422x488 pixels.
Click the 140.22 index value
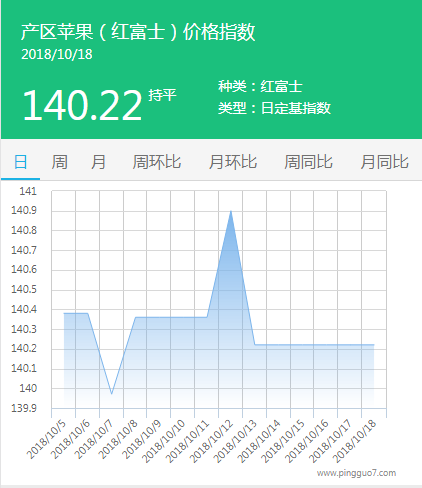(82, 105)
